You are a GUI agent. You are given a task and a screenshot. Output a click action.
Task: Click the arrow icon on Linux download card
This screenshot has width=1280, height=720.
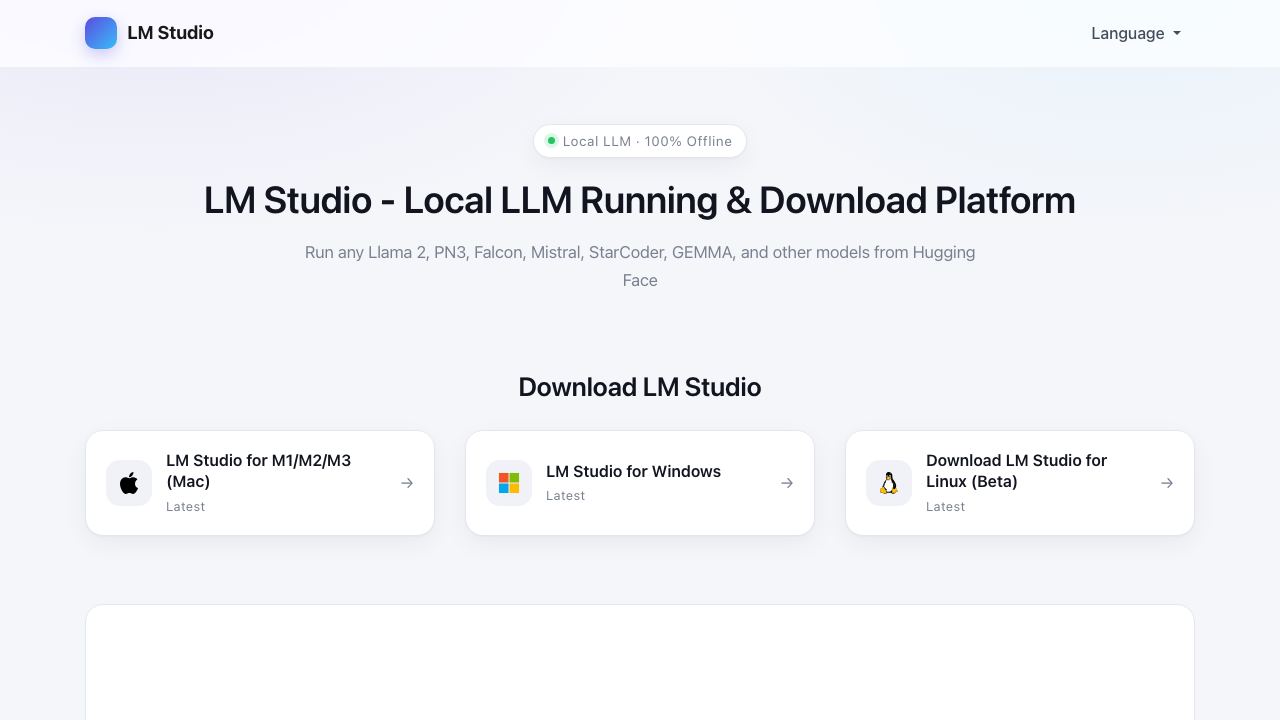pos(1167,483)
